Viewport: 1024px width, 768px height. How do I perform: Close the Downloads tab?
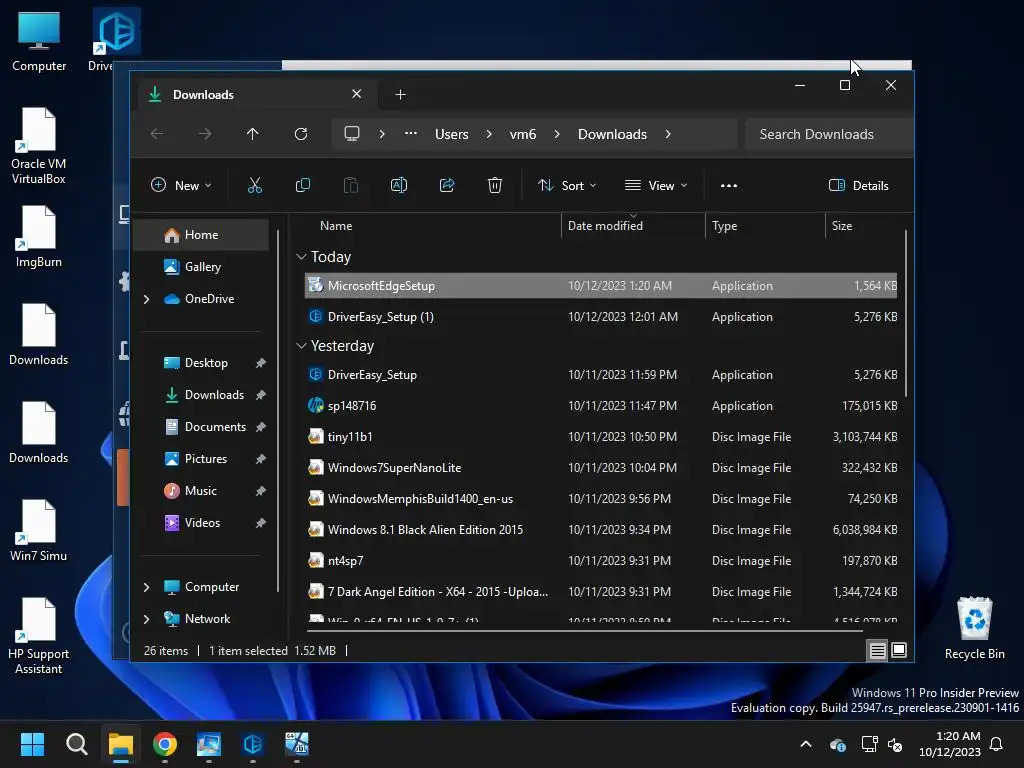pyautogui.click(x=357, y=94)
